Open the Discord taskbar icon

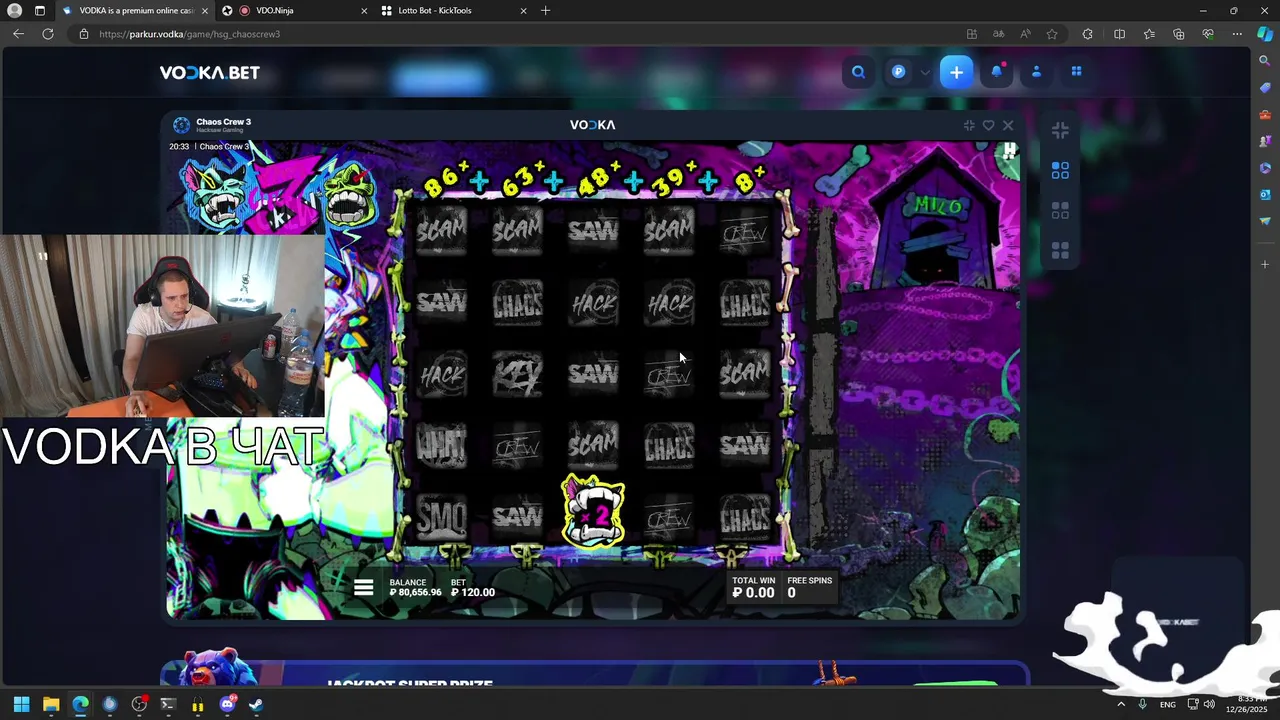click(227, 704)
